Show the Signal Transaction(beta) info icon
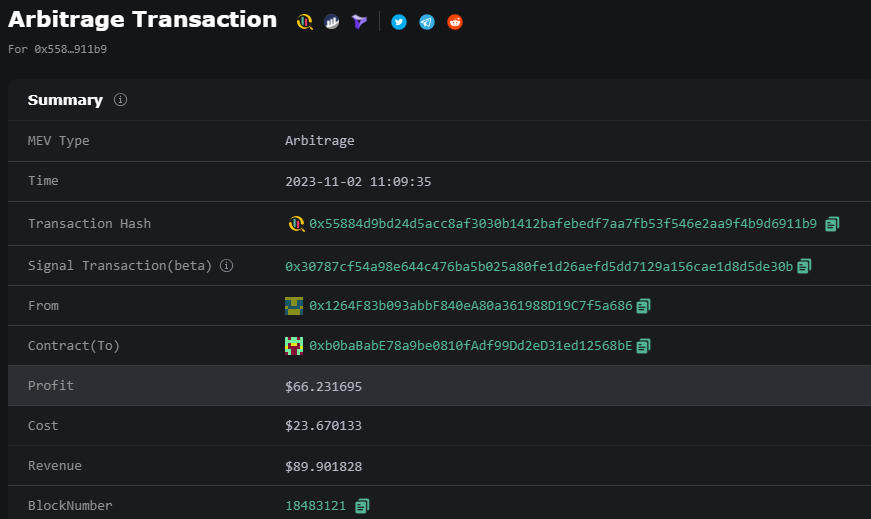Screen dimensions: 871x519 pyautogui.click(x=227, y=266)
